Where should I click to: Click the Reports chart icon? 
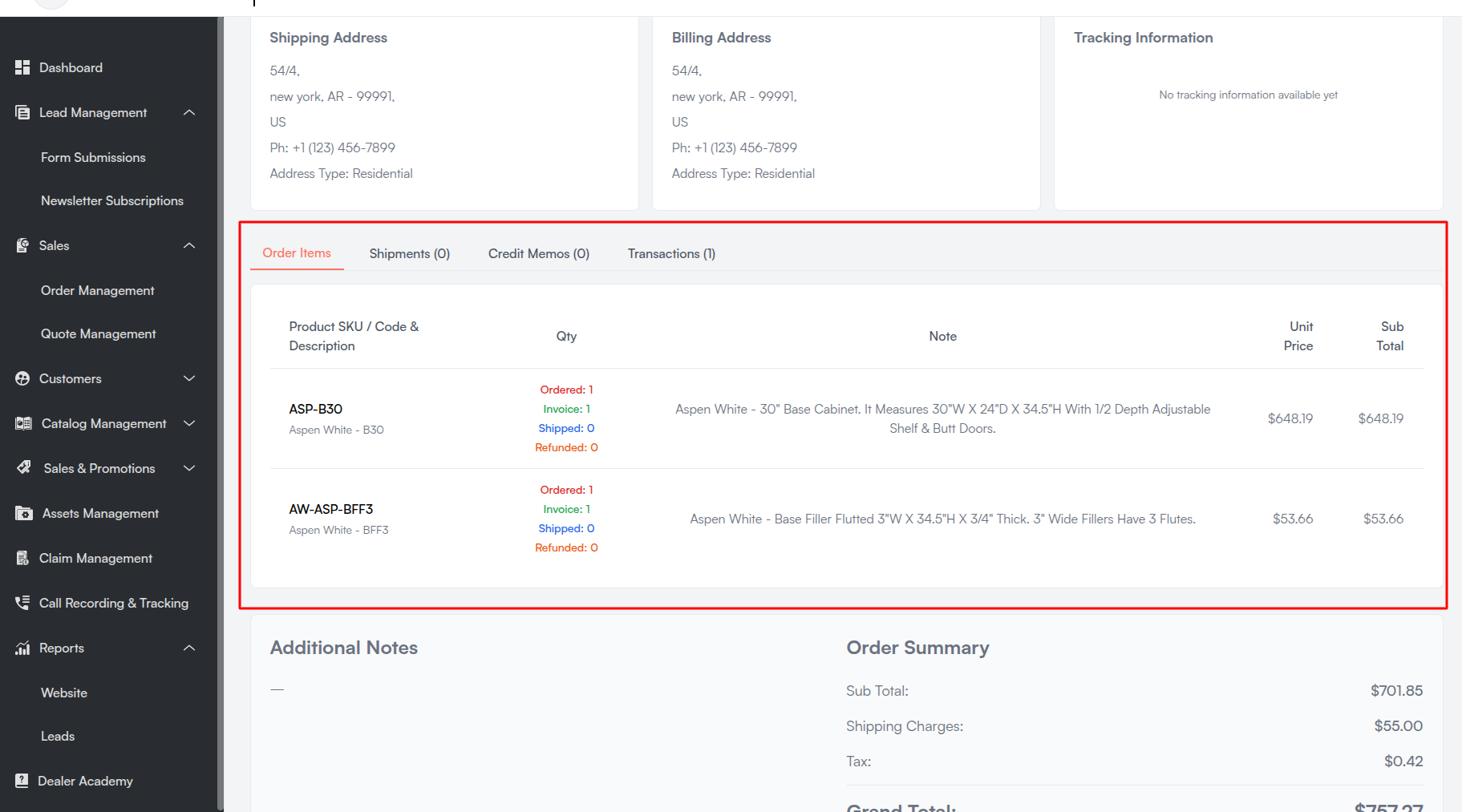[22, 648]
